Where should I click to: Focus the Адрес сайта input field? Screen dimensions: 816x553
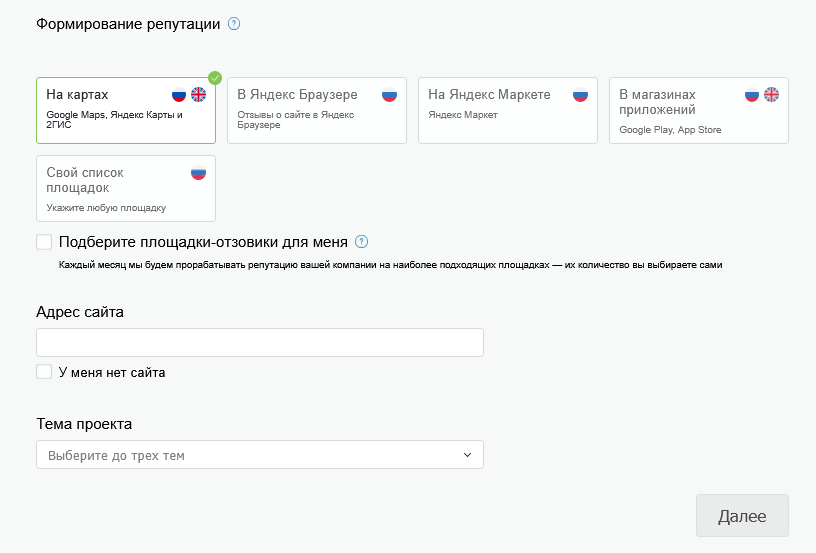(x=259, y=343)
